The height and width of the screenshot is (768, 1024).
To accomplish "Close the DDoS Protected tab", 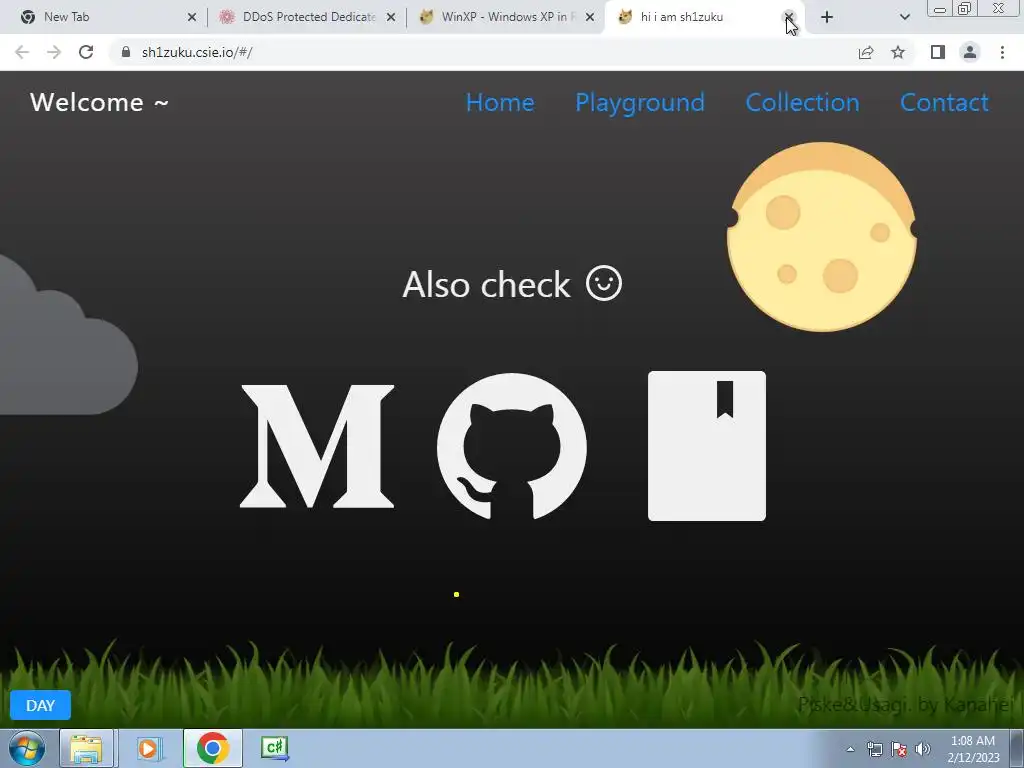I will 391,17.
